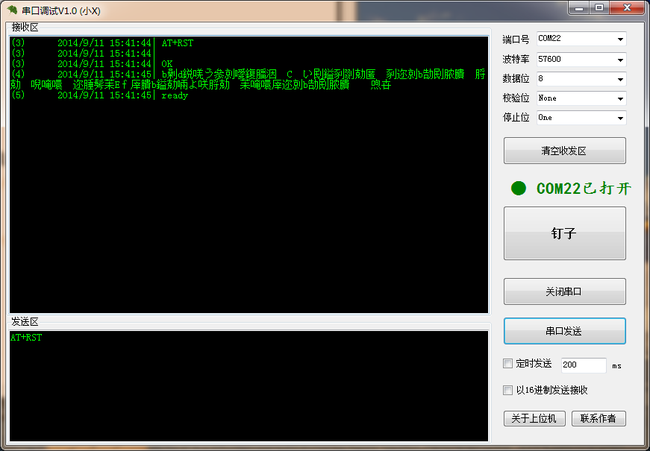Click the send area containing AT+RST
Screen dimensions: 650x451
pyautogui.click(x=249, y=386)
